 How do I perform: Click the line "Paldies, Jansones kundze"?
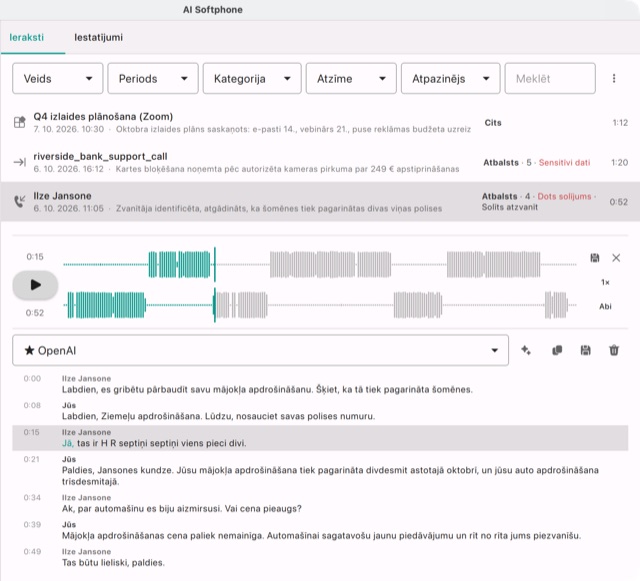pos(330,476)
